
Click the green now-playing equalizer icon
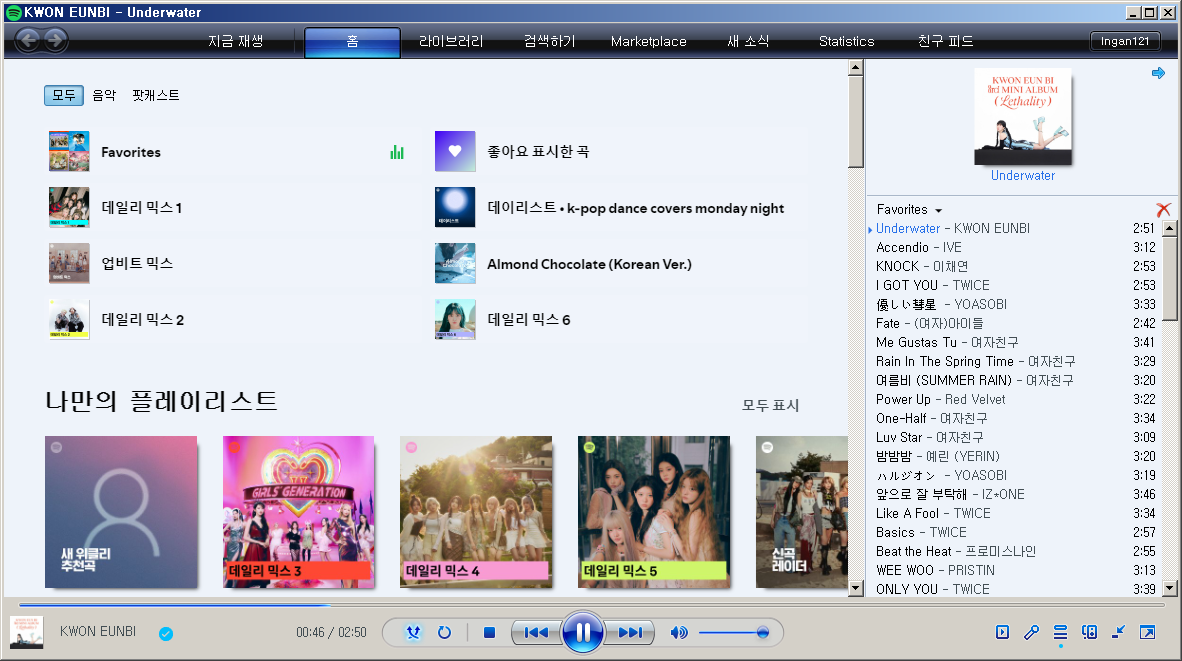click(397, 152)
